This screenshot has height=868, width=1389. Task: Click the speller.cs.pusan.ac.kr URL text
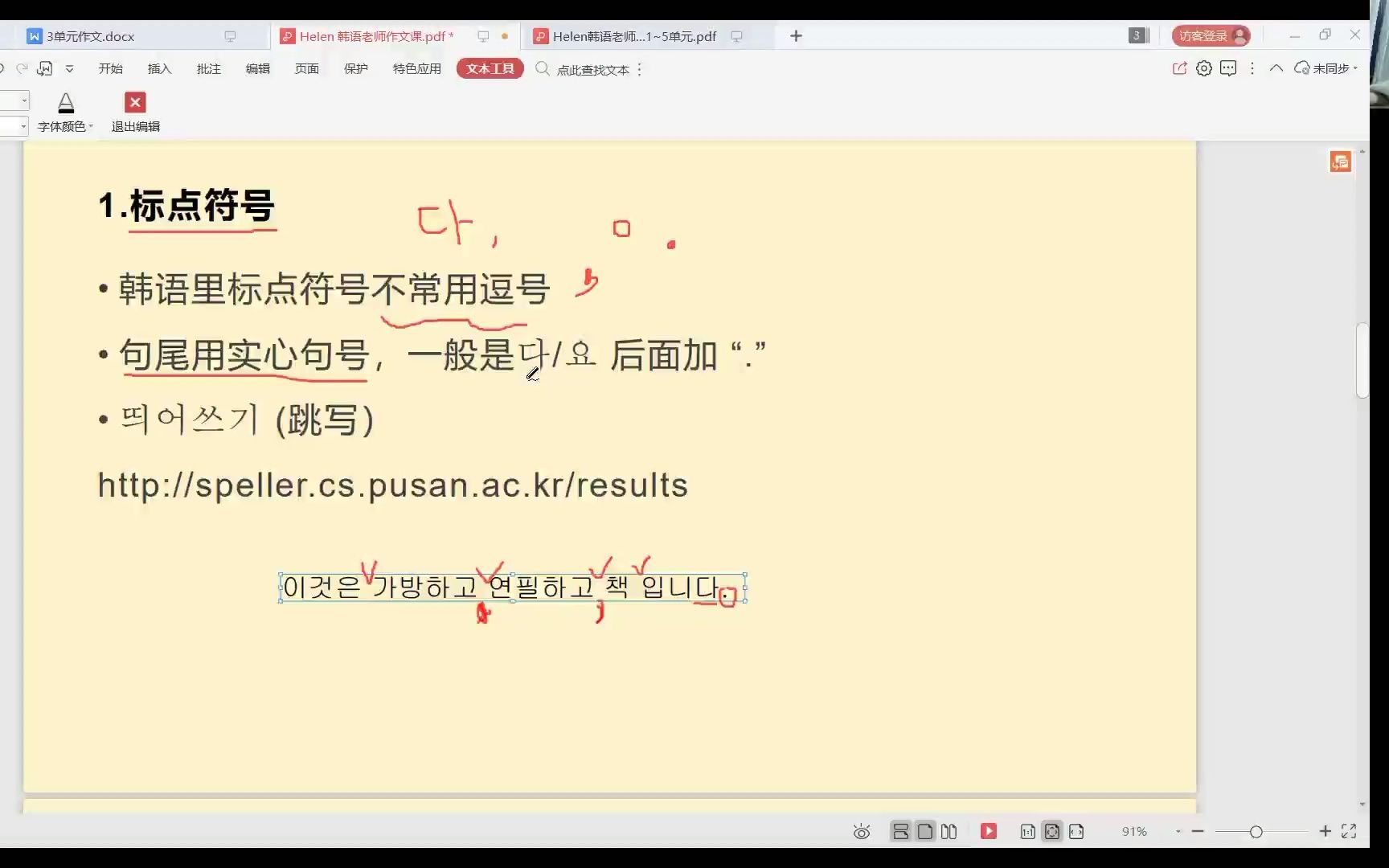[392, 485]
